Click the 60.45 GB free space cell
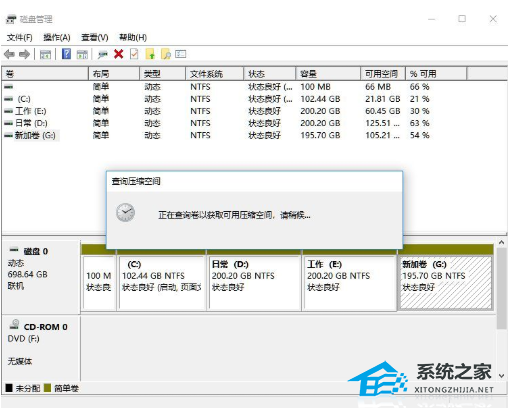Viewport: 509px width, 408px height. (382, 111)
